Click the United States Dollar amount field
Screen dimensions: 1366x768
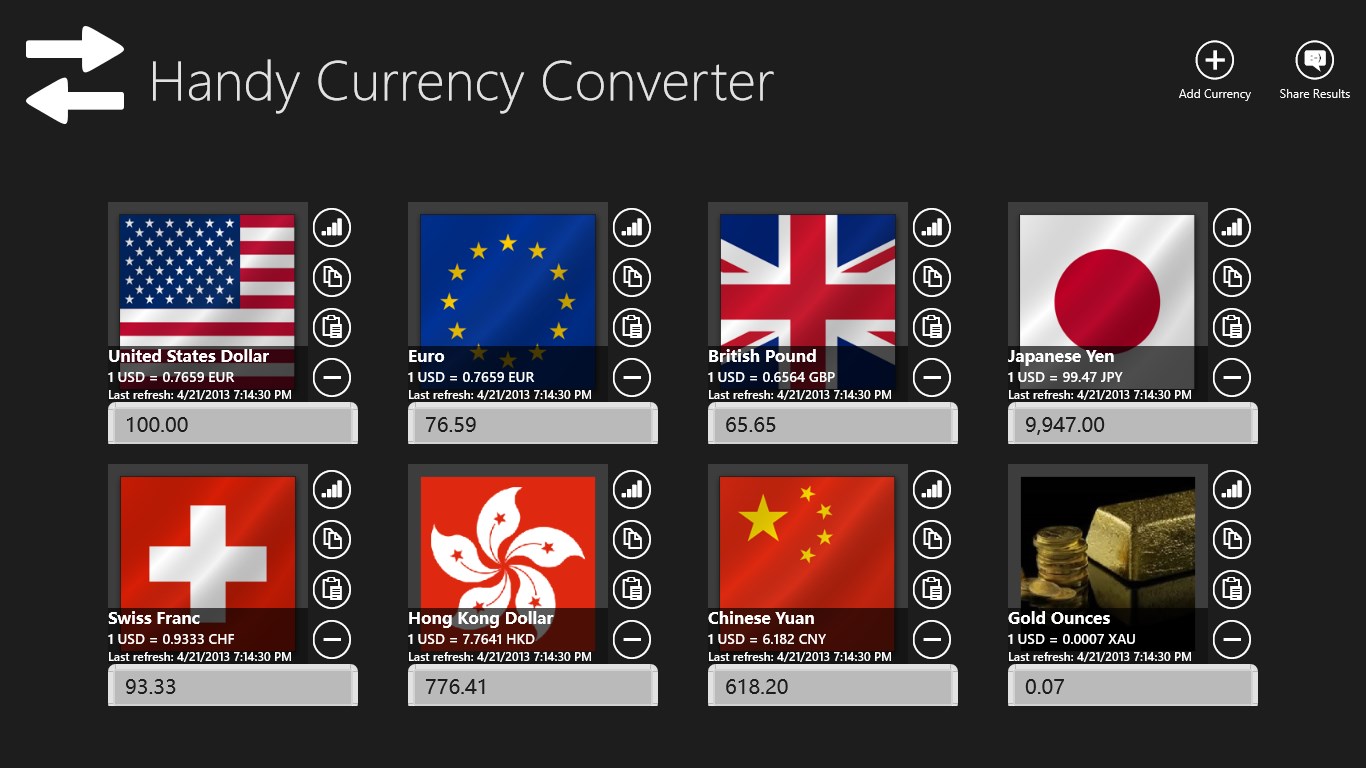click(232, 425)
